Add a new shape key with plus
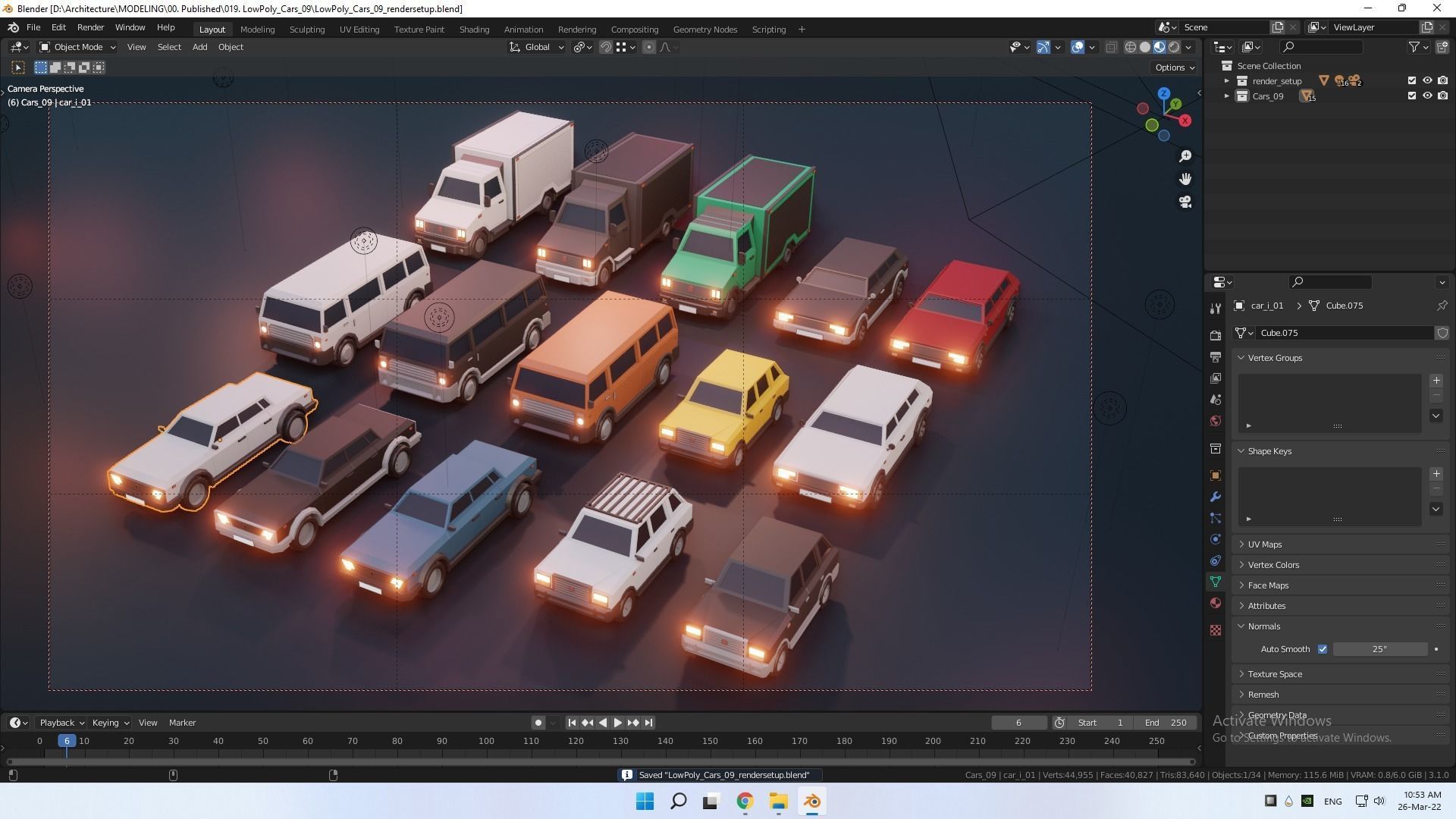This screenshot has height=819, width=1456. pyautogui.click(x=1436, y=474)
